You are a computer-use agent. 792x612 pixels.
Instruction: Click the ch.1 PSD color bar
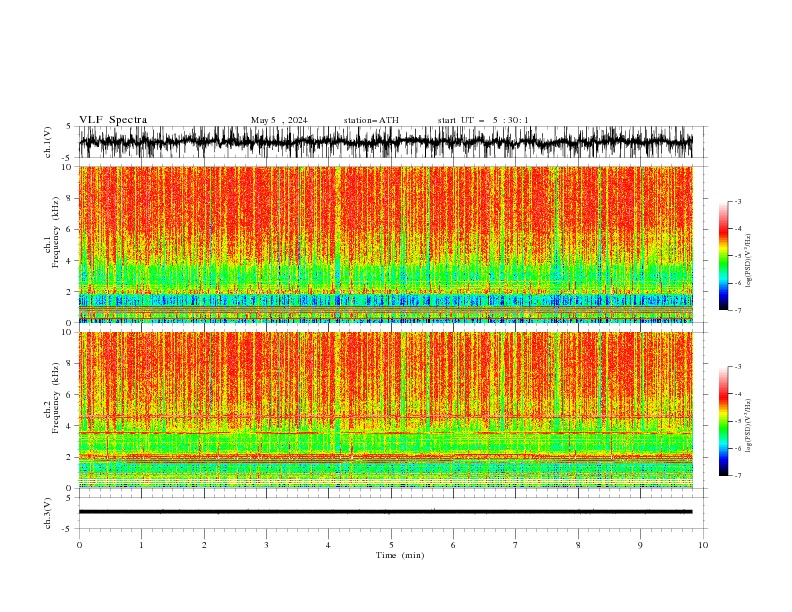pyautogui.click(x=723, y=256)
